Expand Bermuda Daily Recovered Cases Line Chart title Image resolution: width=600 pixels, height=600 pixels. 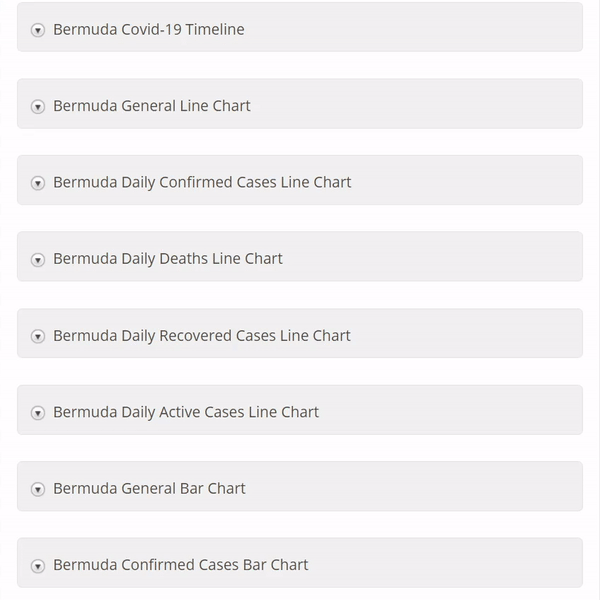pos(201,335)
